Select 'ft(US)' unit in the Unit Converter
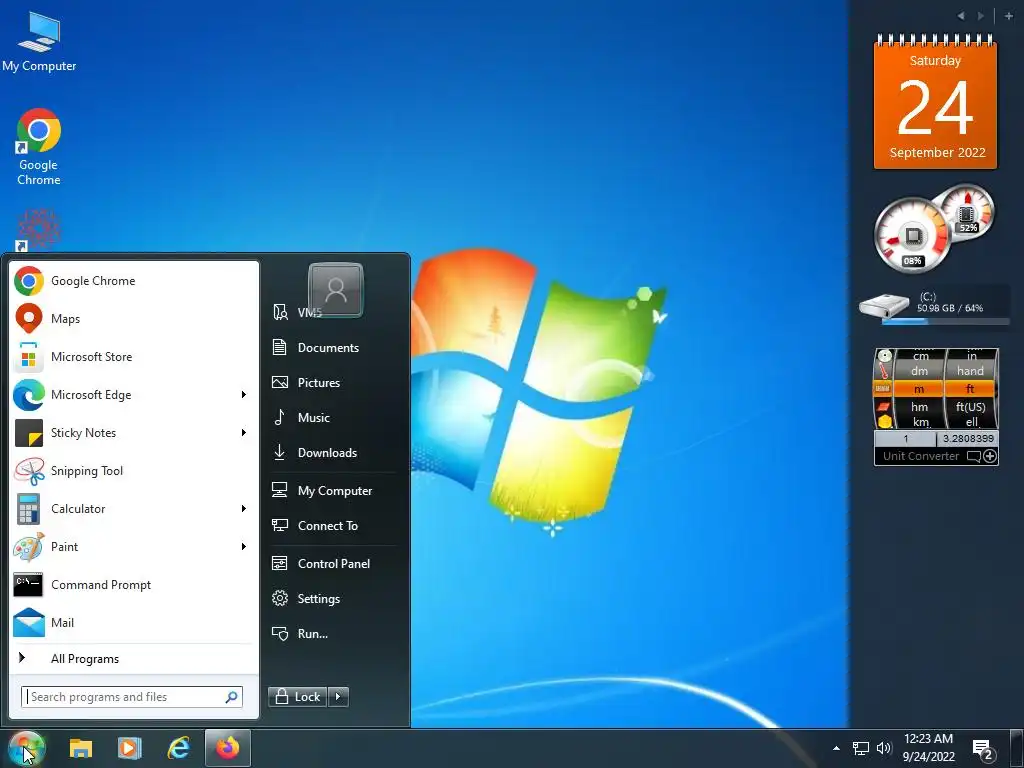 (970, 407)
